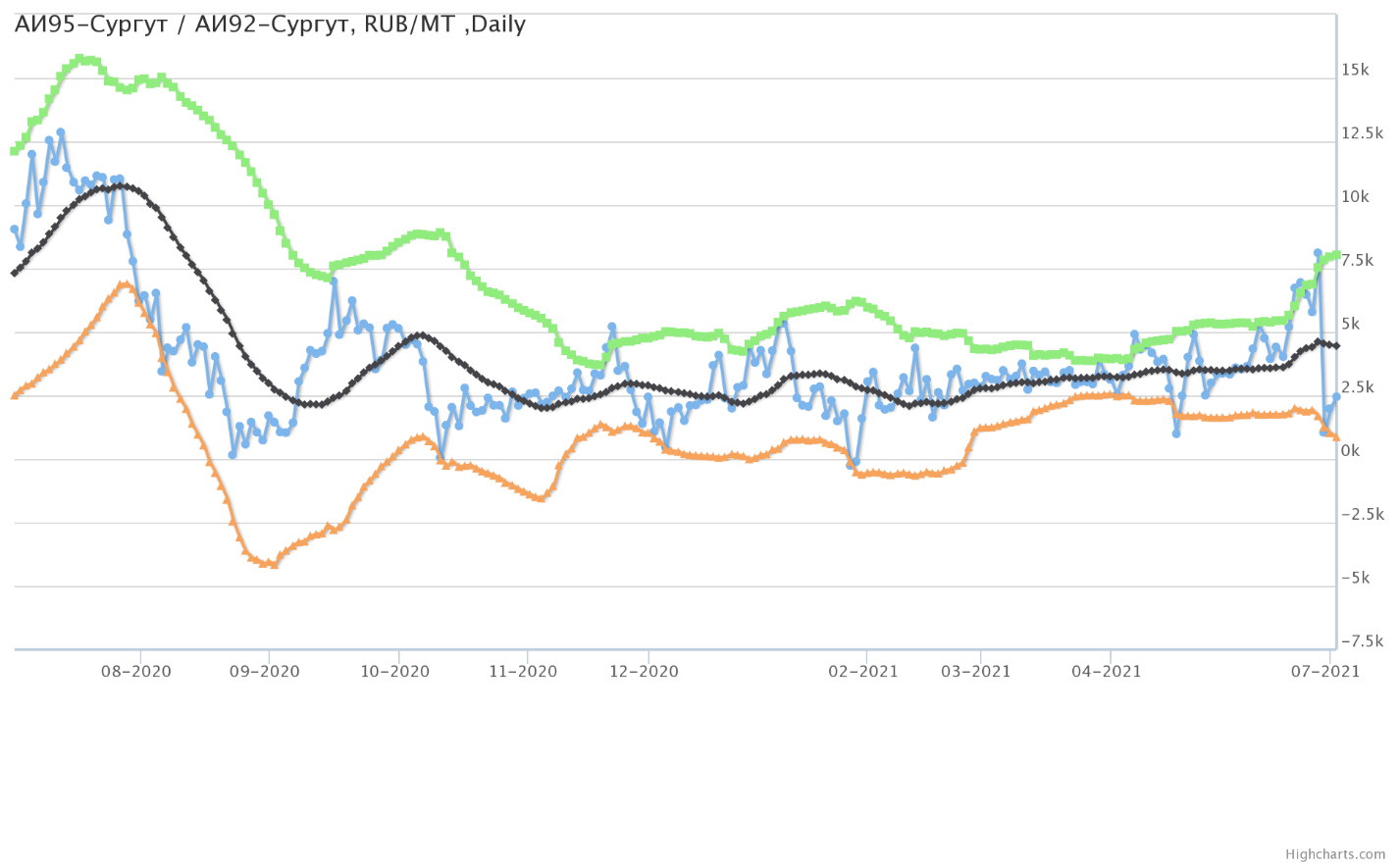The height and width of the screenshot is (866, 1400).
Task: Select the 10-2020 x-axis tick label
Action: click(x=395, y=672)
